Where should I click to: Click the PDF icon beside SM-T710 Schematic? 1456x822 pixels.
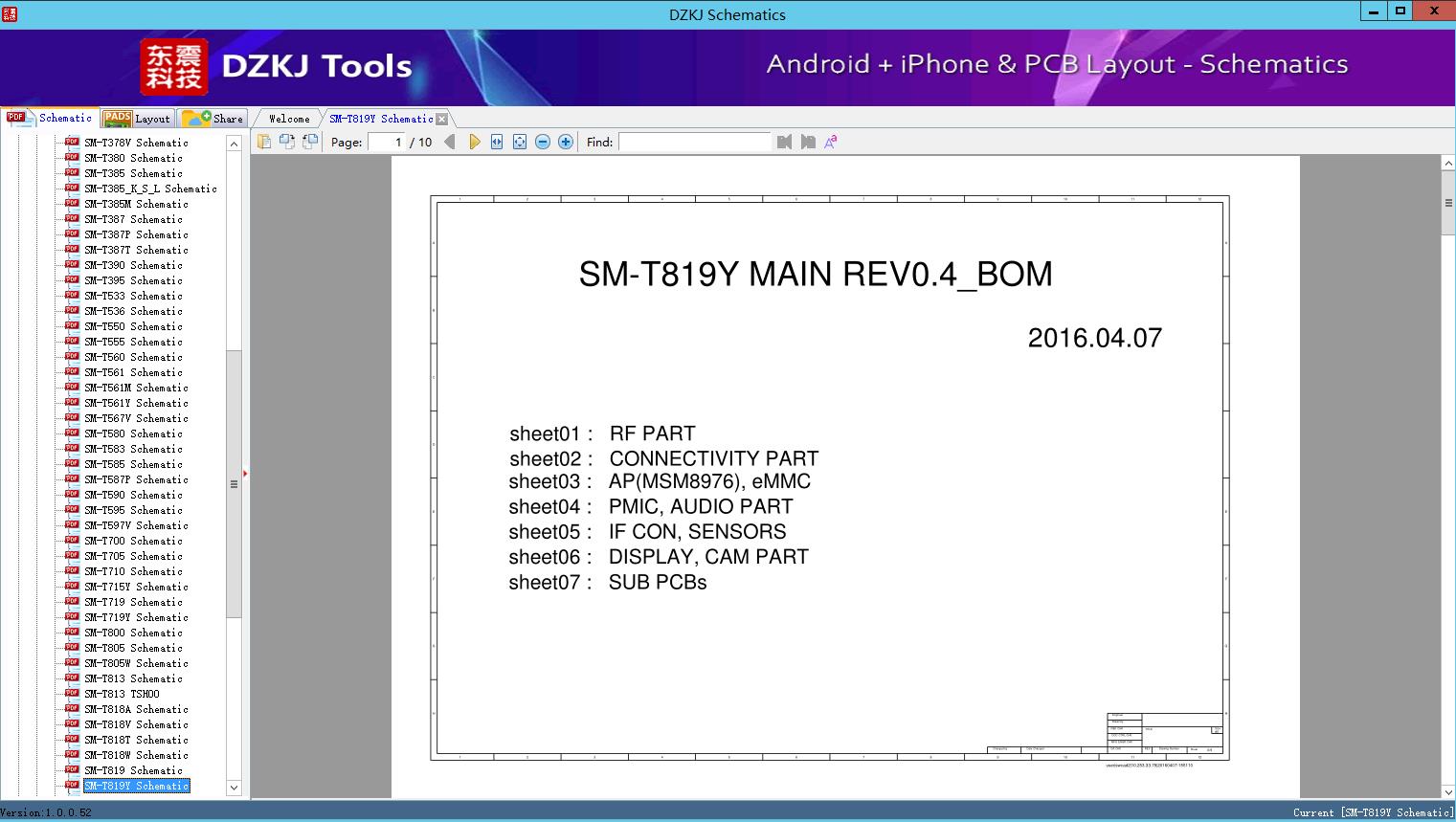pyautogui.click(x=72, y=570)
